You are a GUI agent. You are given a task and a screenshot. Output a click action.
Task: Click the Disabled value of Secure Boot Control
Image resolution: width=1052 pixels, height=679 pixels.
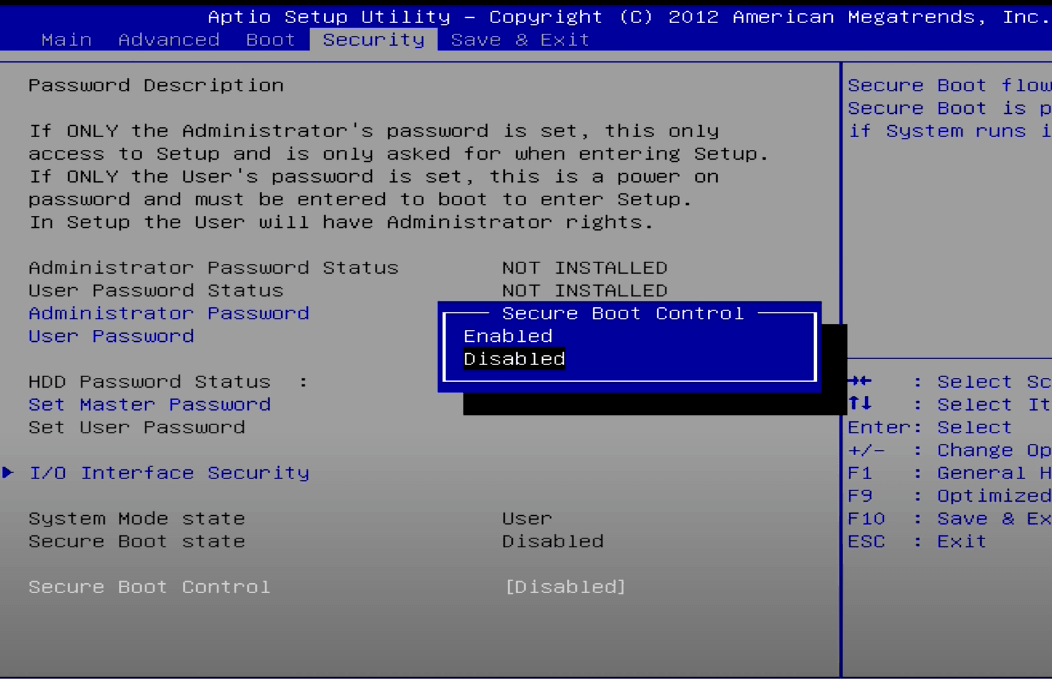pyautogui.click(x=567, y=586)
